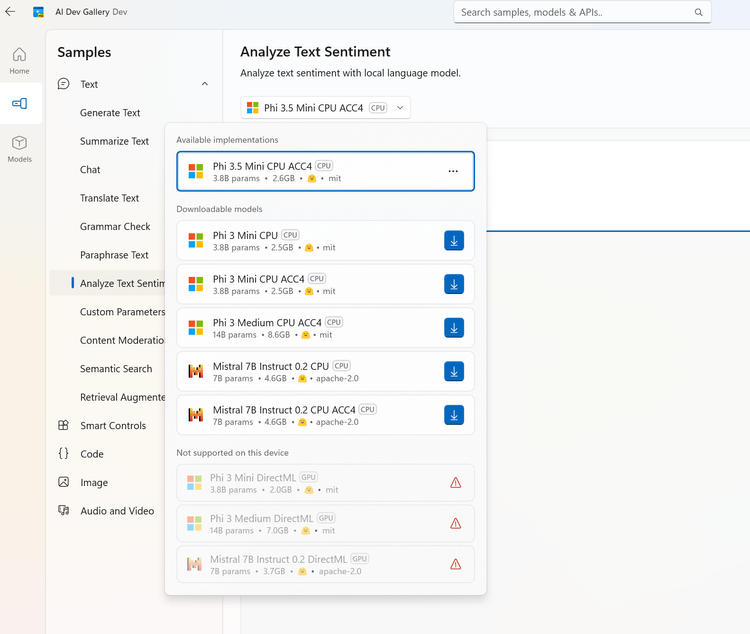Click the back arrow button
This screenshot has width=750, height=634.
pos(11,13)
